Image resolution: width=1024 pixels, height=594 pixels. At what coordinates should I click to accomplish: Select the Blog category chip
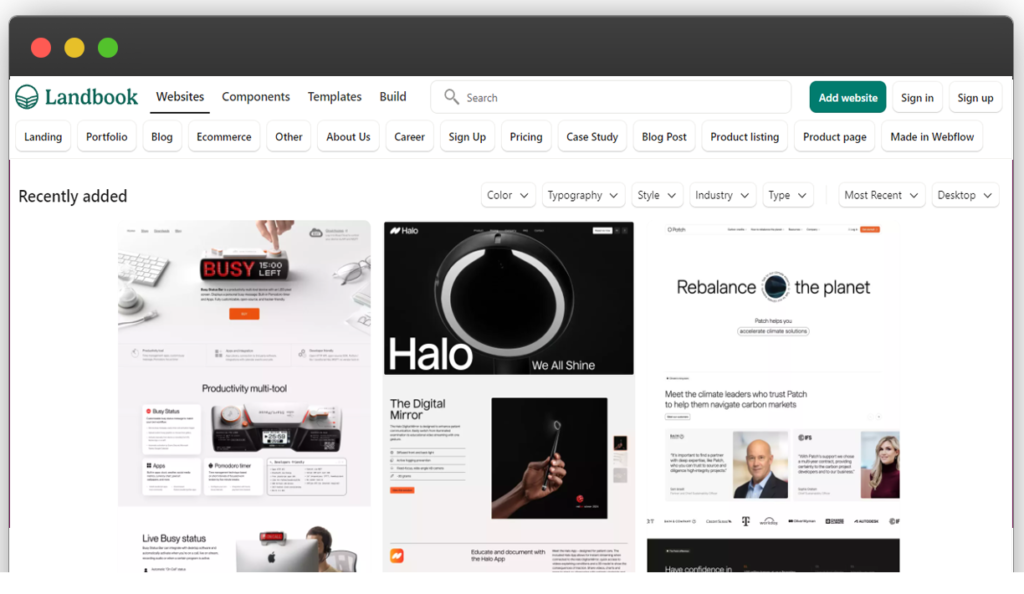pos(162,136)
